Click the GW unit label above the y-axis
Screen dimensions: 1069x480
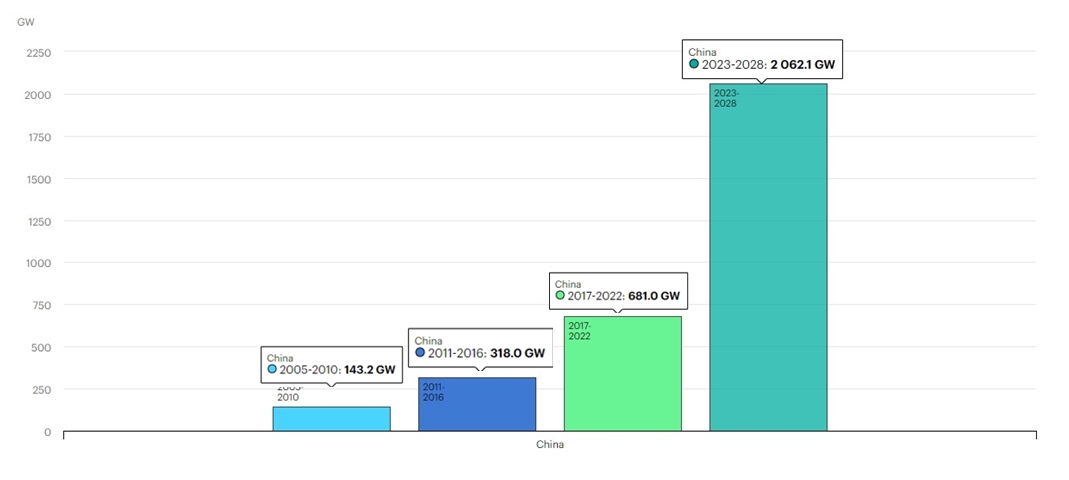point(26,22)
